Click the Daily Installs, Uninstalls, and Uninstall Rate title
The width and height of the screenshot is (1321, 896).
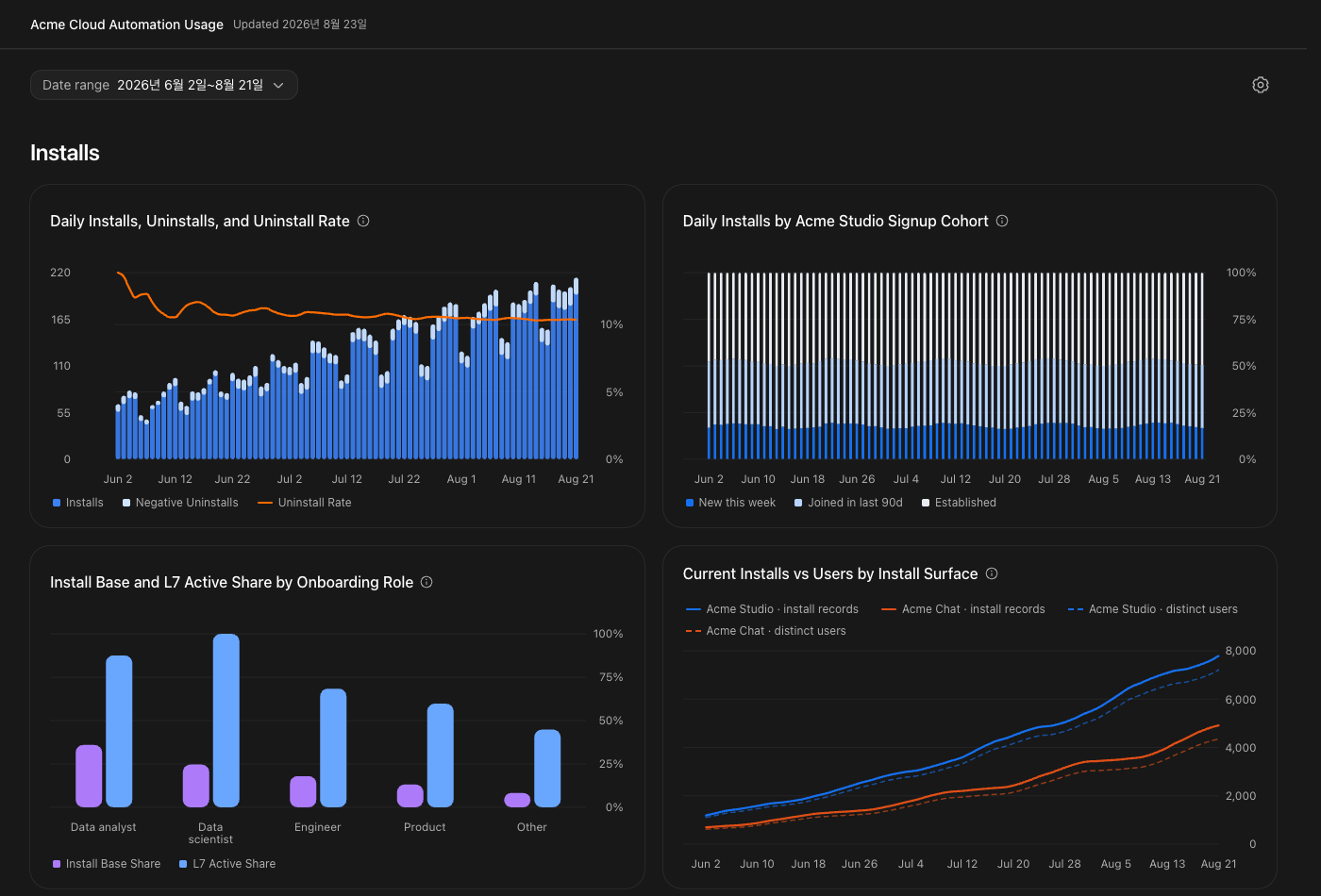[x=200, y=221]
